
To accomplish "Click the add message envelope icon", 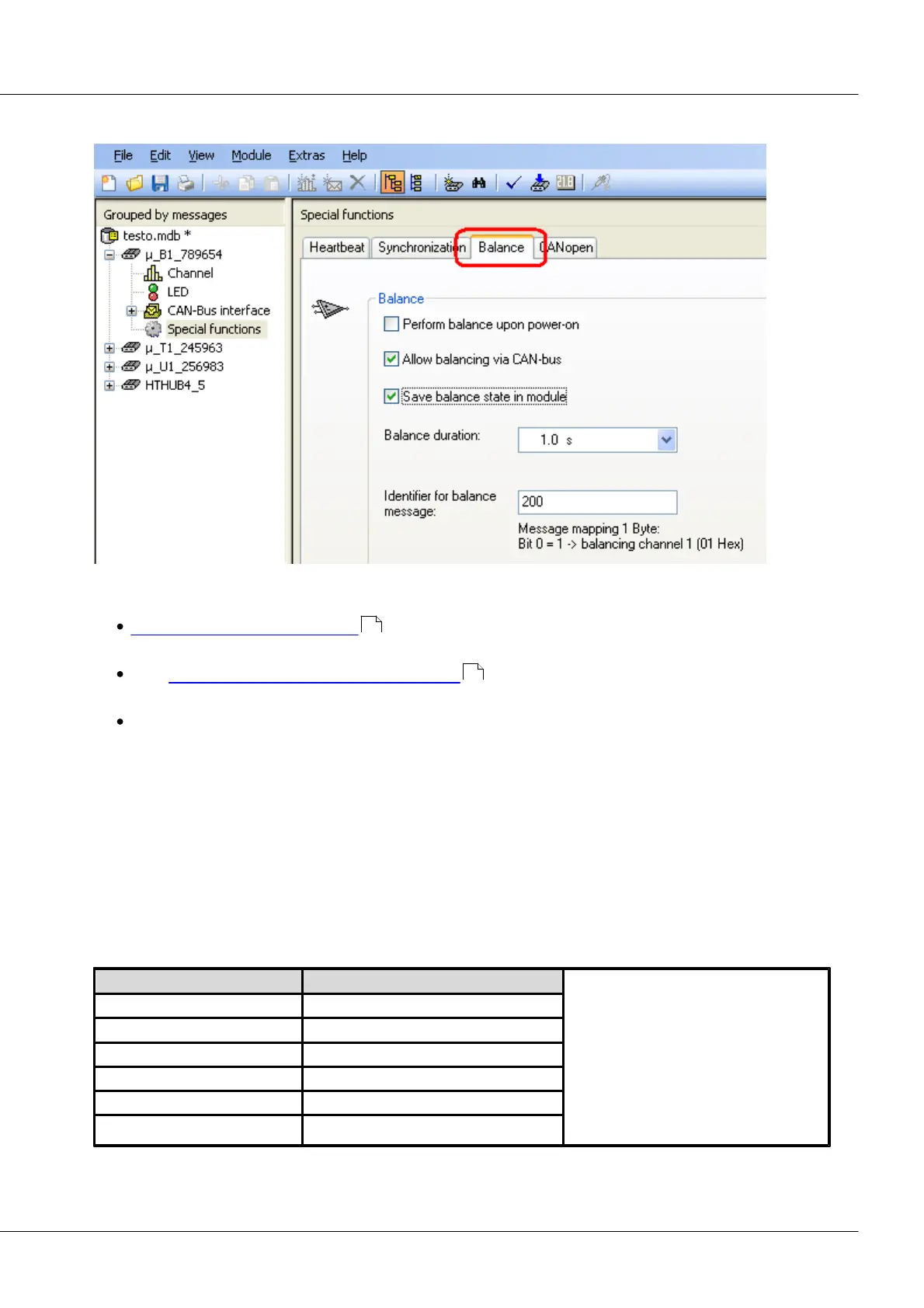I will (x=332, y=183).
